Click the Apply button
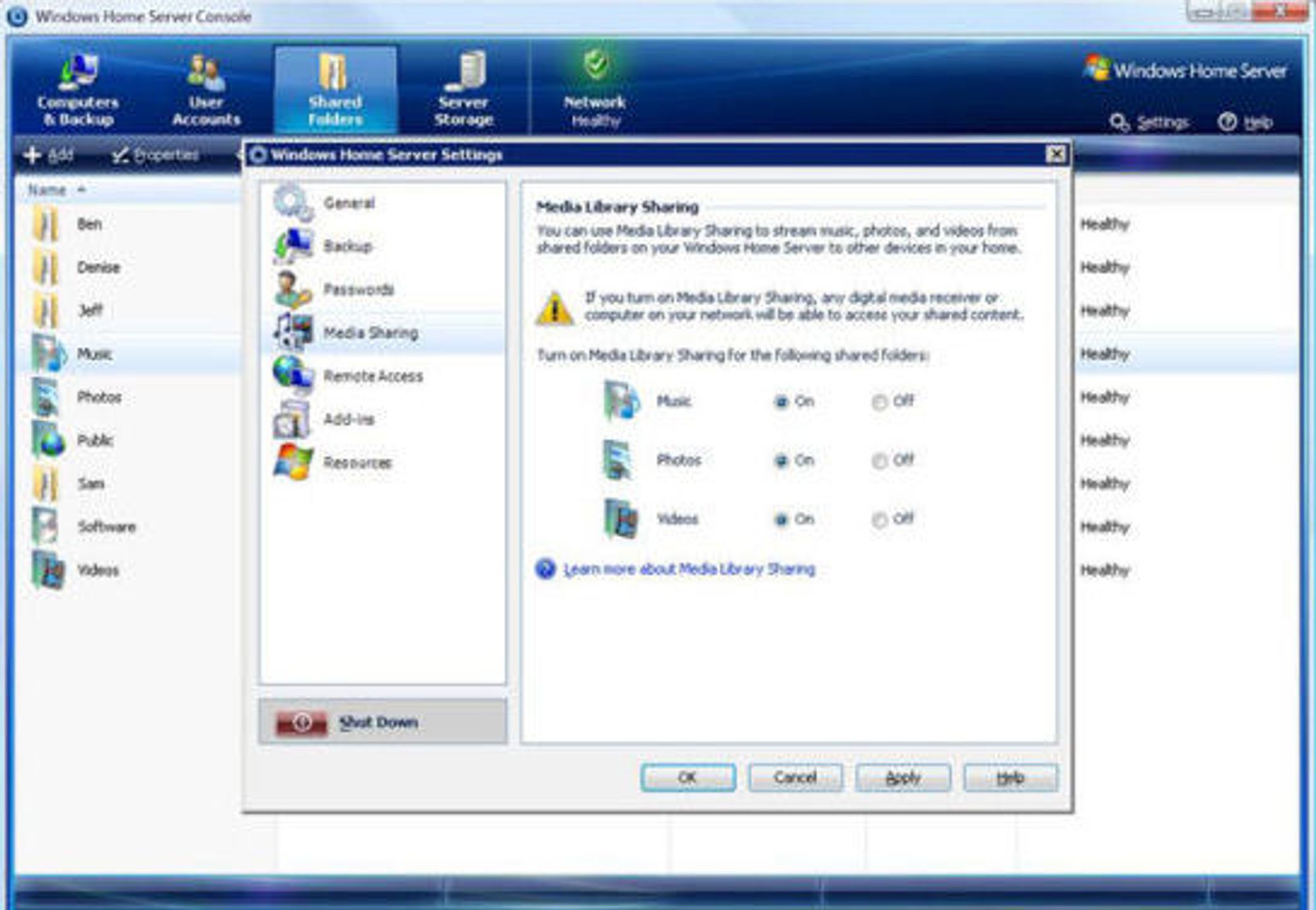 [903, 778]
